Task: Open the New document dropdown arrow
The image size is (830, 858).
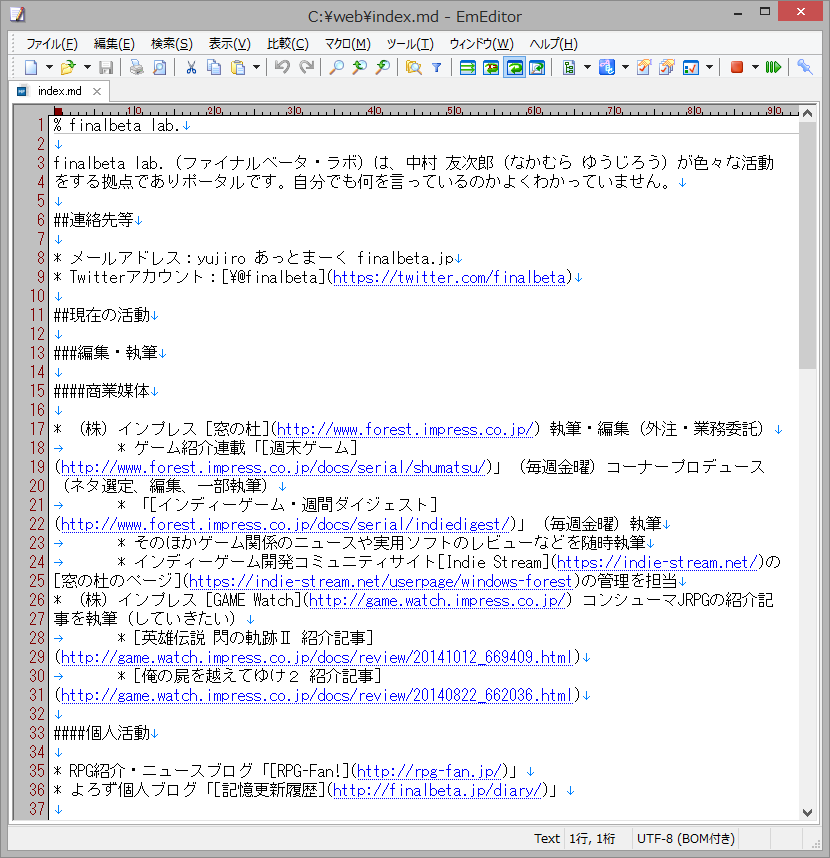Action: point(48,67)
